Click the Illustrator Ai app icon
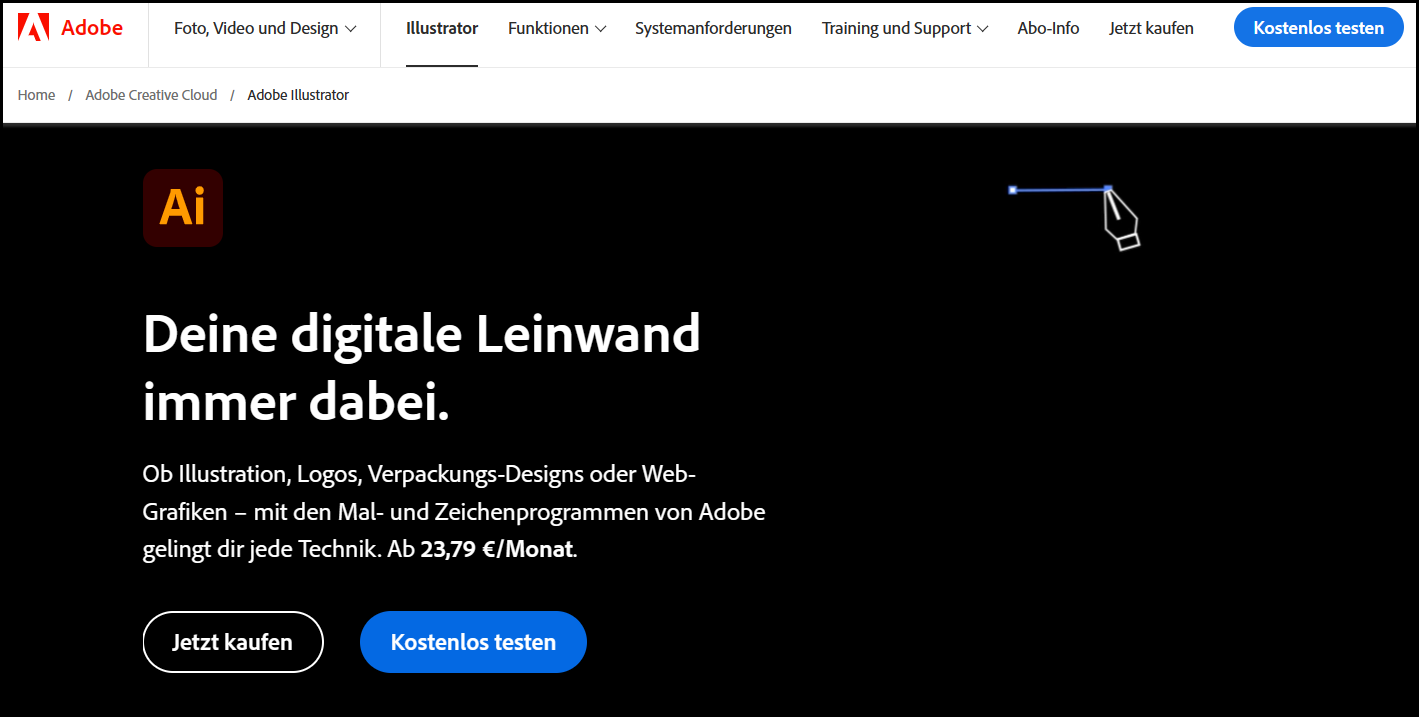This screenshot has height=717, width=1419. (x=183, y=208)
